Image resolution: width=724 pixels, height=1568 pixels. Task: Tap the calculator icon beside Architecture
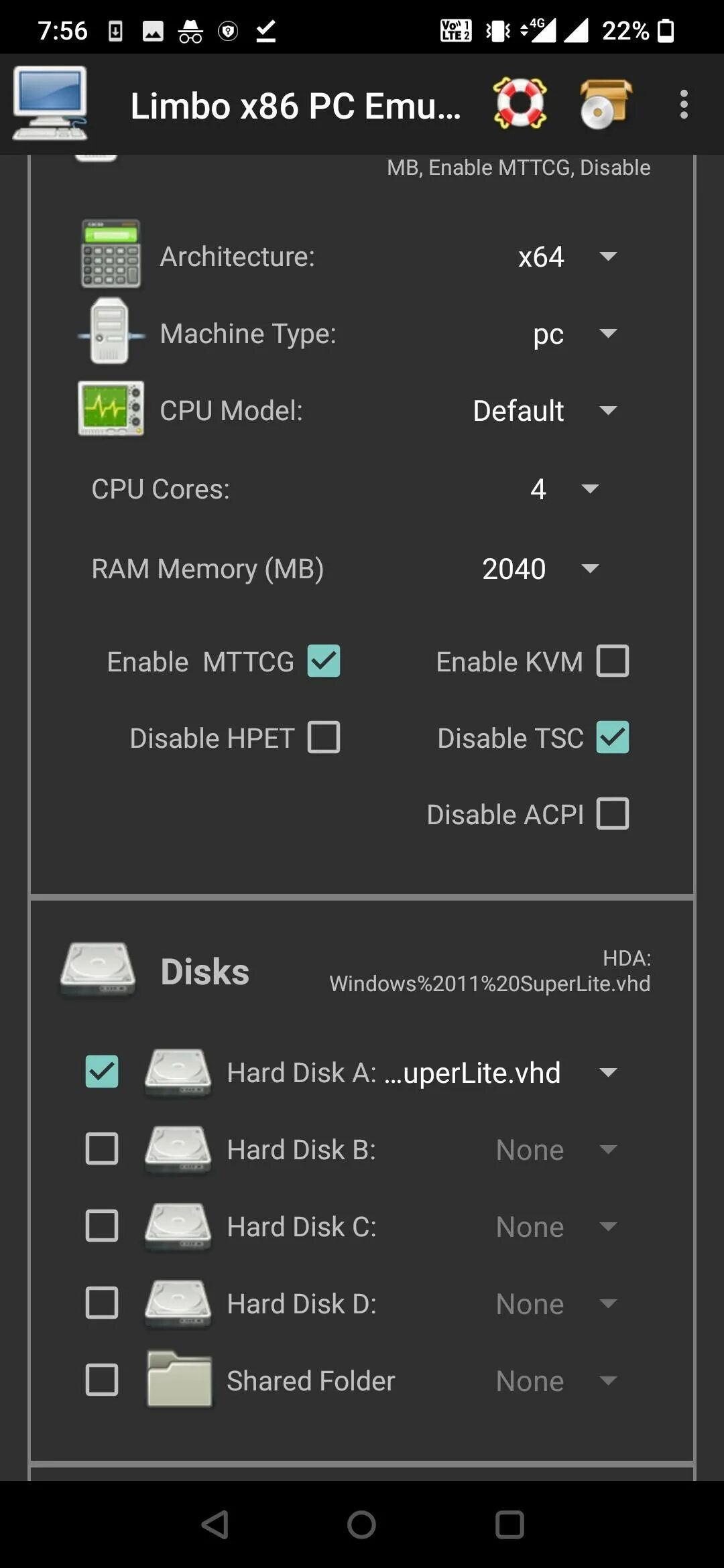pos(111,254)
